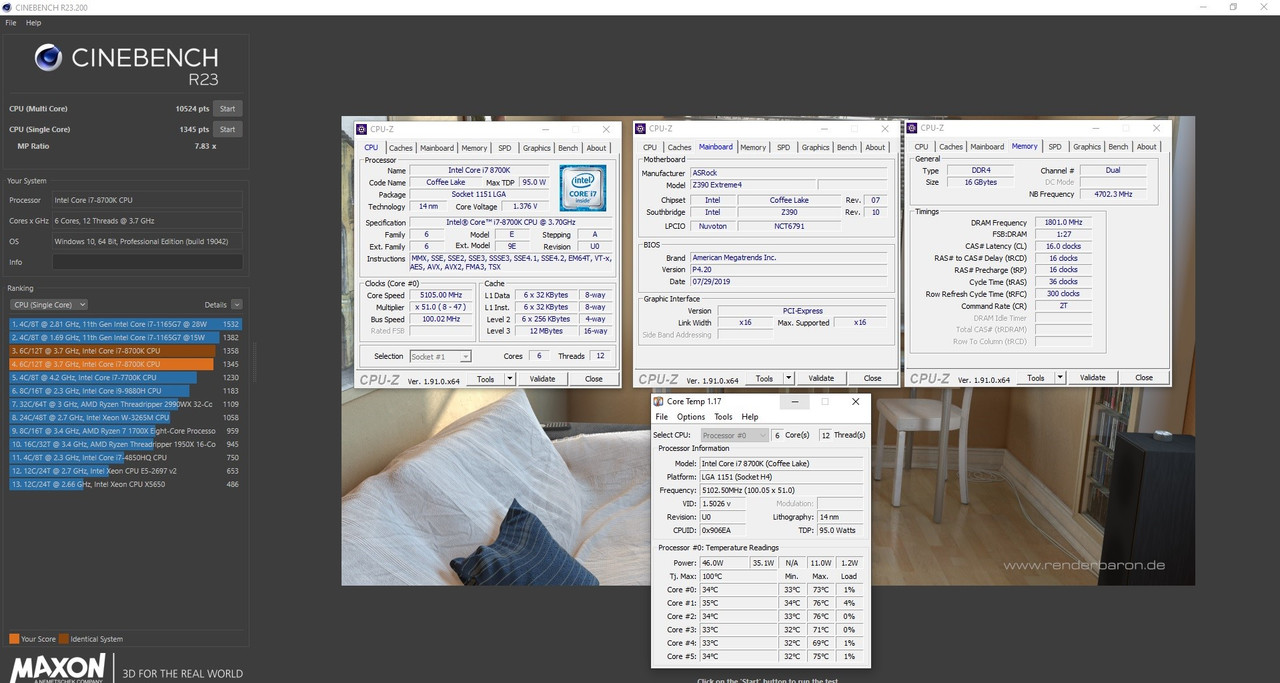
Task: Switch to SPD tab in Memory CPU-Z window
Action: 1055,147
